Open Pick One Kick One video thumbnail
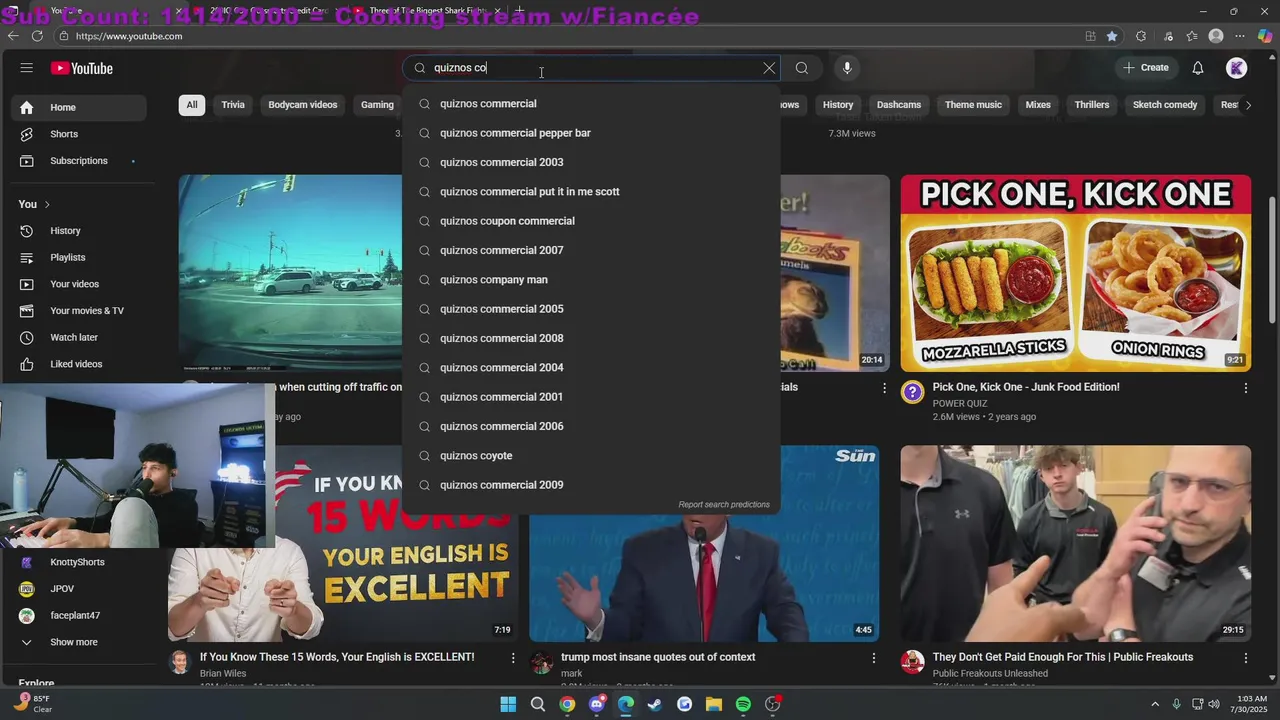 1075,273
